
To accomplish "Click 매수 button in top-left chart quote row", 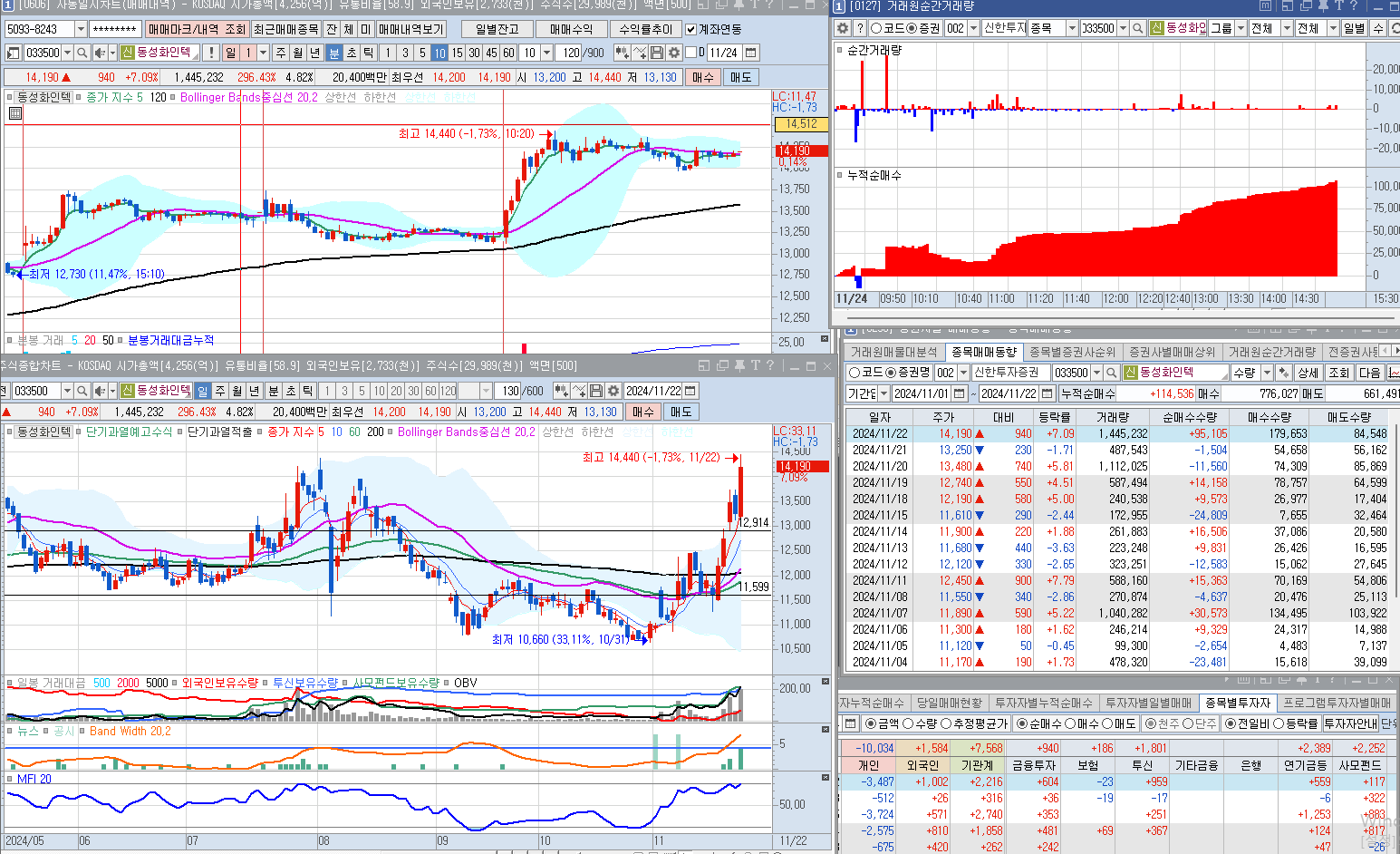I will [x=702, y=77].
